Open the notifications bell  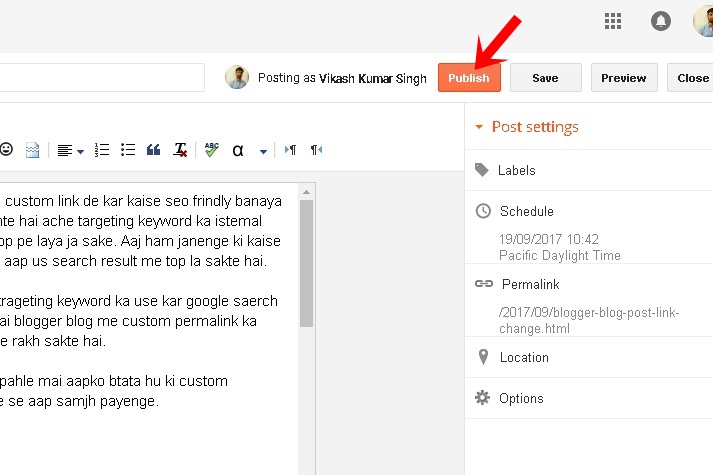click(660, 21)
